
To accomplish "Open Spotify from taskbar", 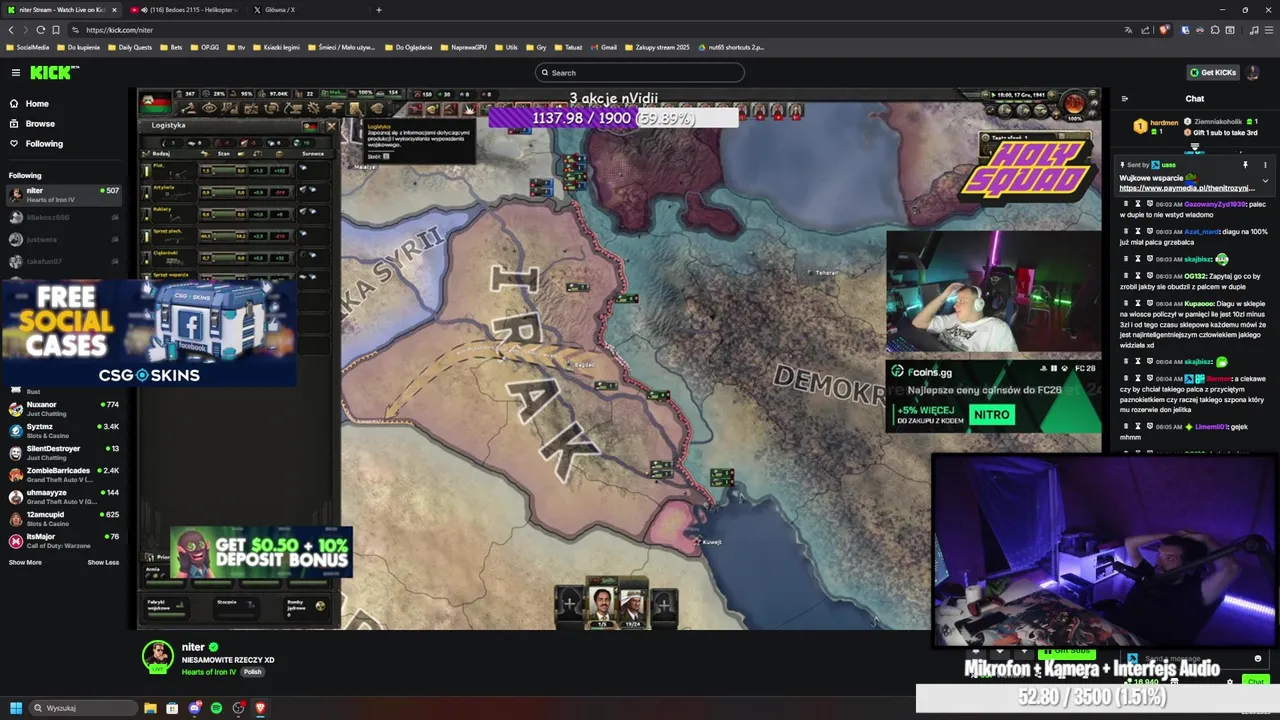I will 216,708.
